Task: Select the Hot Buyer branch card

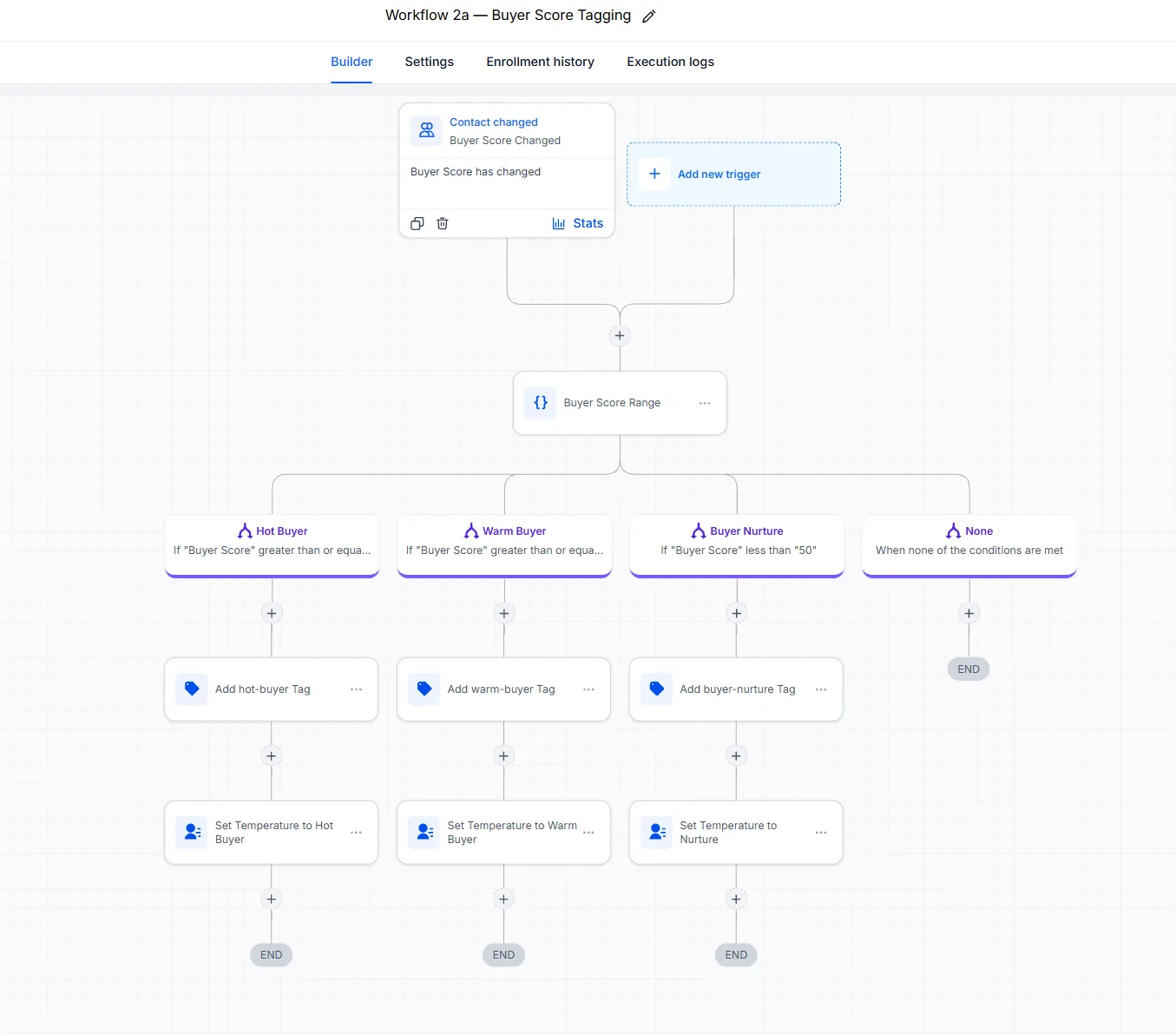Action: pyautogui.click(x=272, y=545)
